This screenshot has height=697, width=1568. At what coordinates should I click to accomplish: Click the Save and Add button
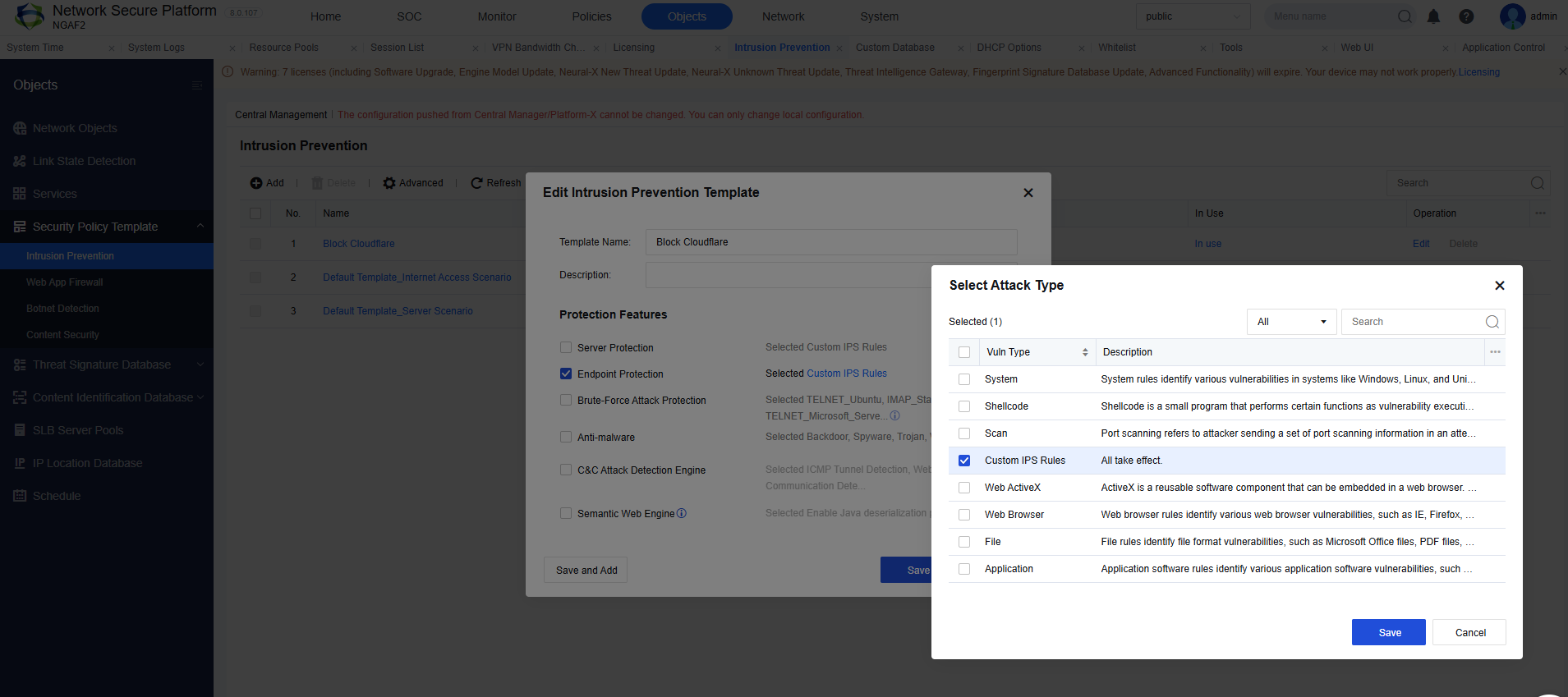point(586,571)
